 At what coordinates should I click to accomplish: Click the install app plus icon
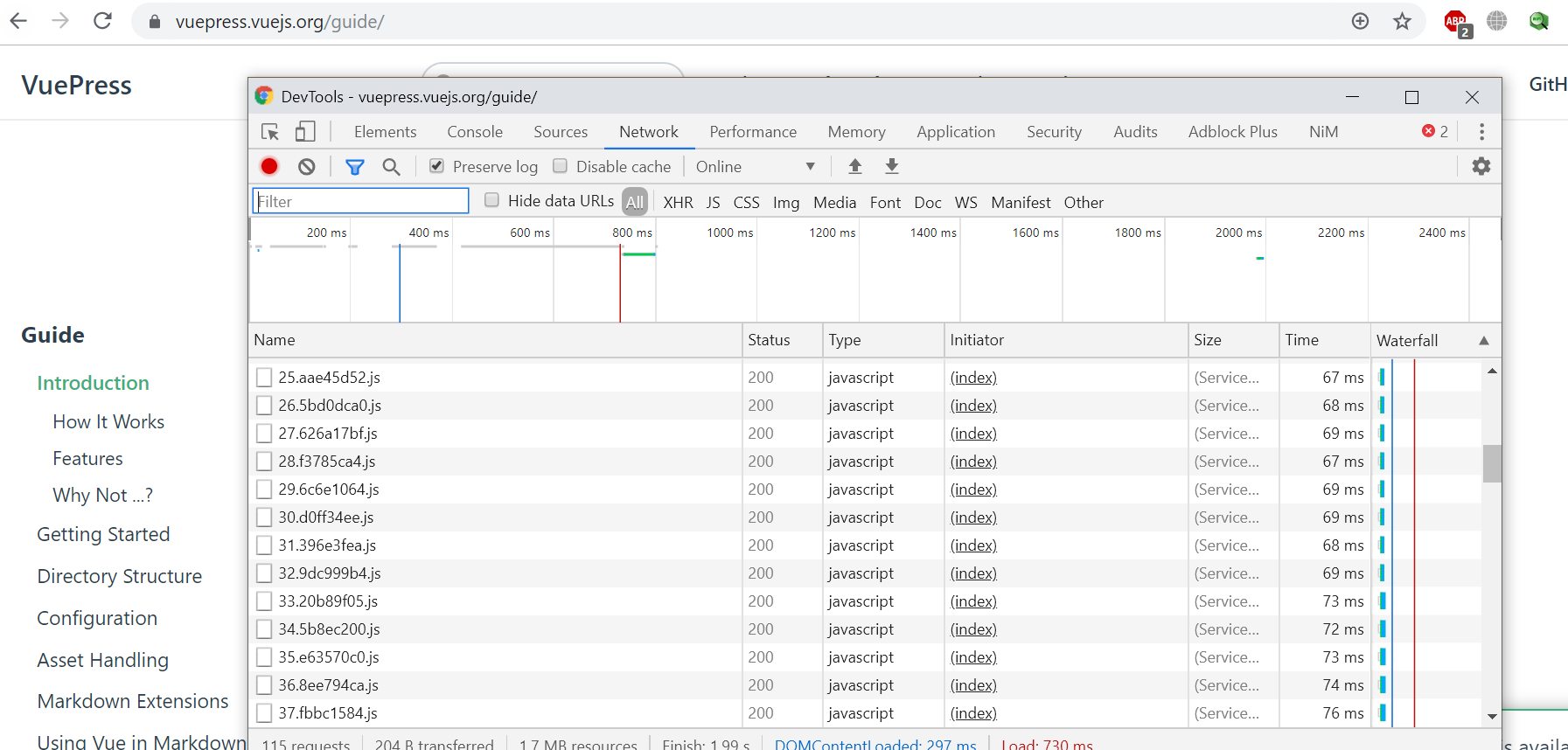[1360, 21]
